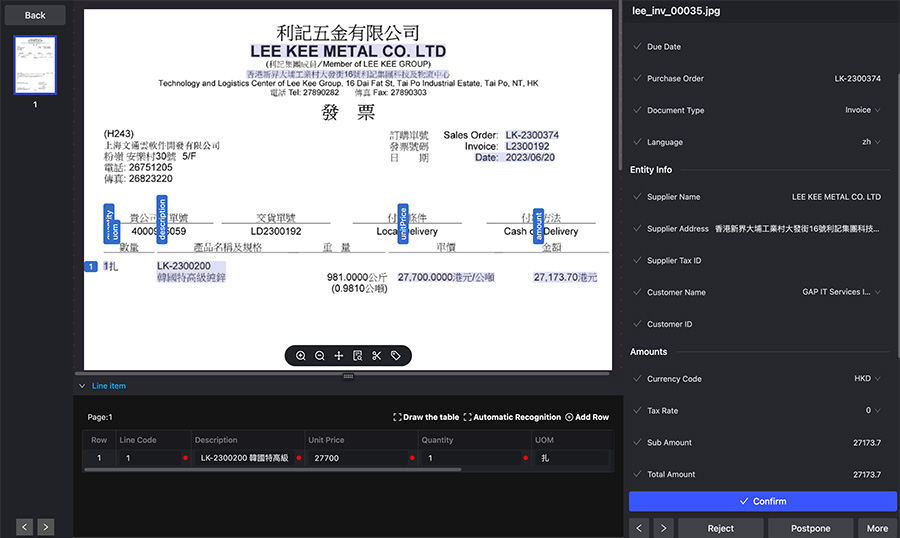The height and width of the screenshot is (538, 900).
Task: Click red dot next to Description field
Action: [x=298, y=458]
